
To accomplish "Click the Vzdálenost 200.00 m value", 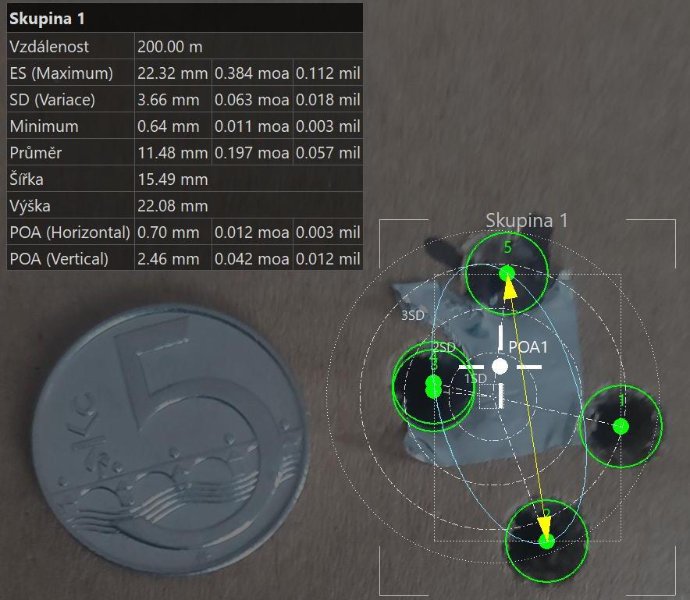I will 171,46.
